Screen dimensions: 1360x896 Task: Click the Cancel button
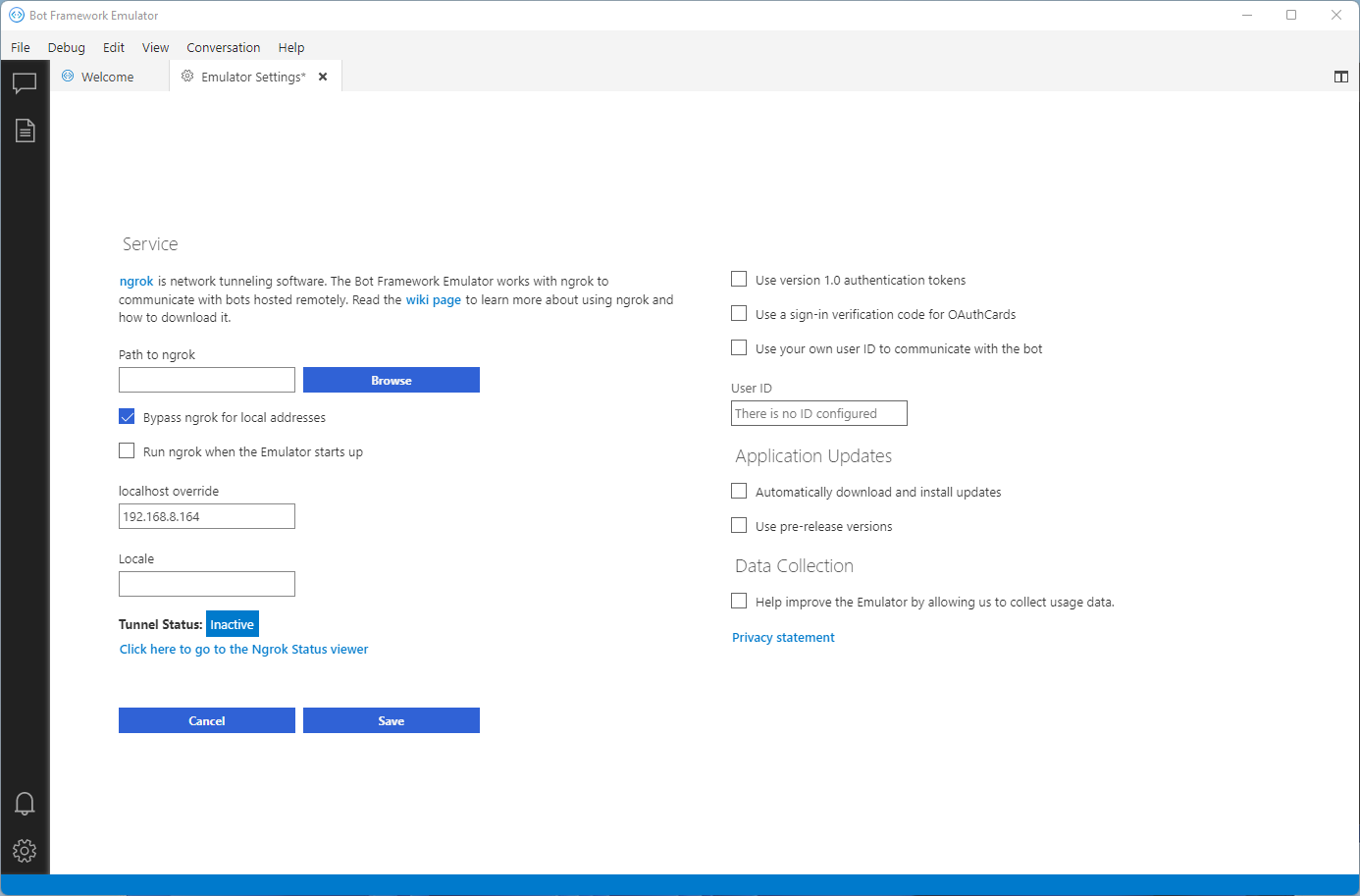click(207, 720)
